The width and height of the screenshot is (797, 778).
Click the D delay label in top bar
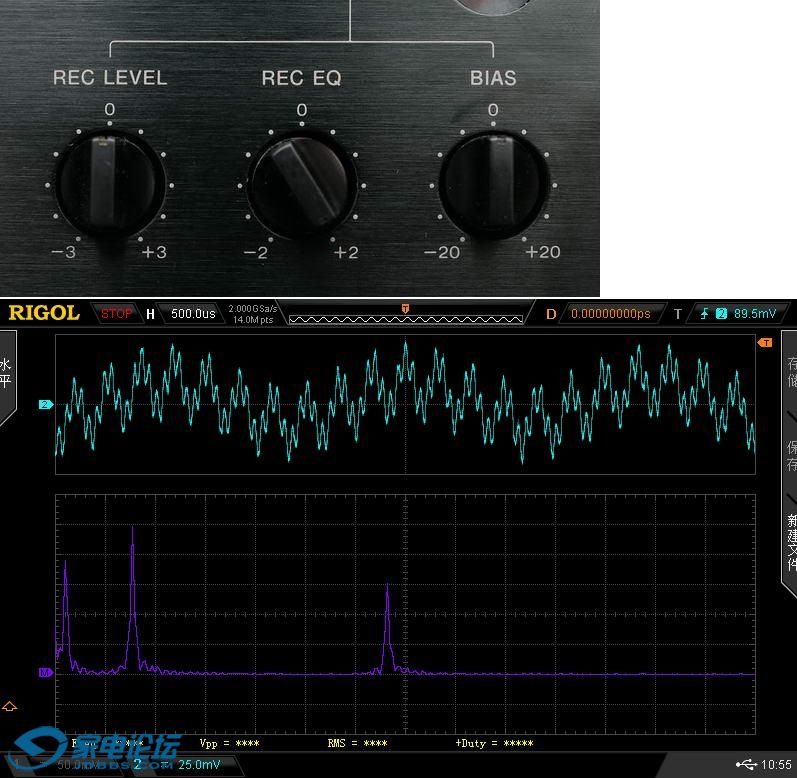(551, 314)
